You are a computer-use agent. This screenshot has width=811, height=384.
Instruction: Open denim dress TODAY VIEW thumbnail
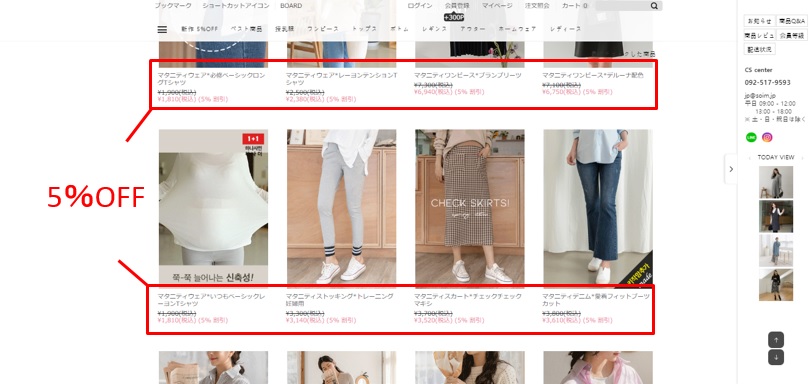coord(776,250)
